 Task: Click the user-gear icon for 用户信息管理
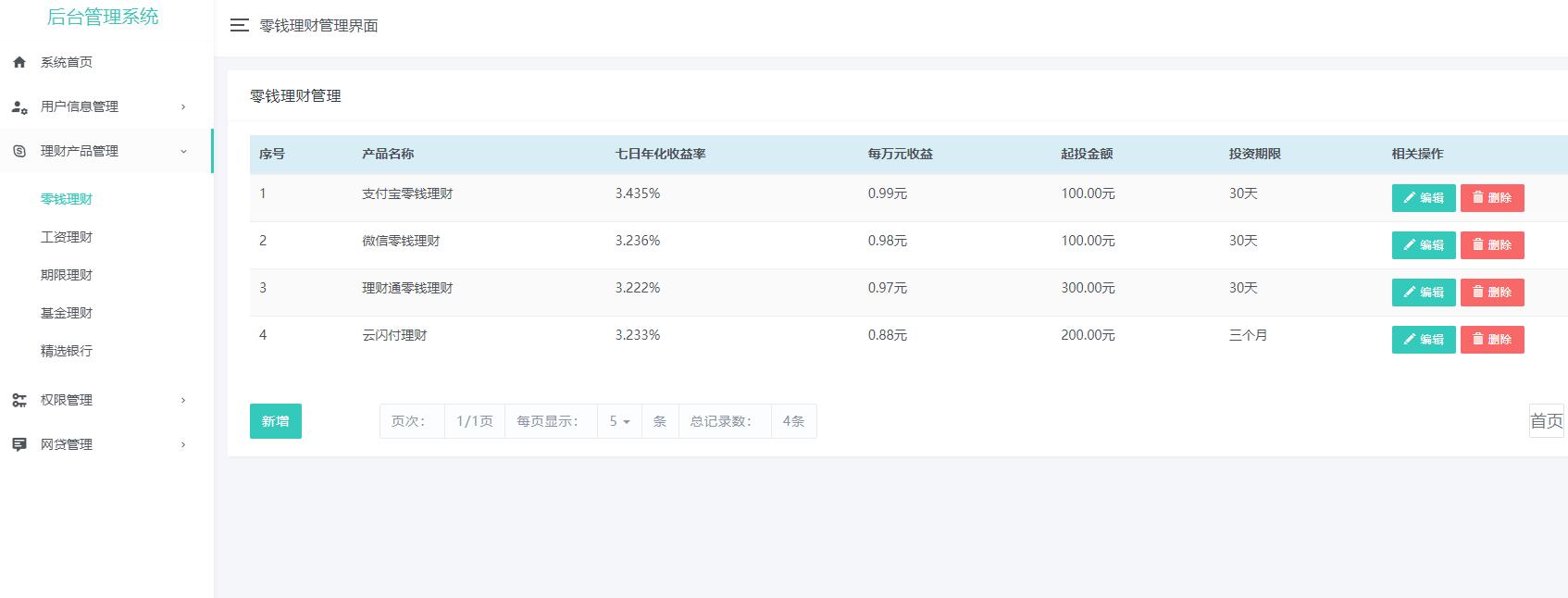19,106
